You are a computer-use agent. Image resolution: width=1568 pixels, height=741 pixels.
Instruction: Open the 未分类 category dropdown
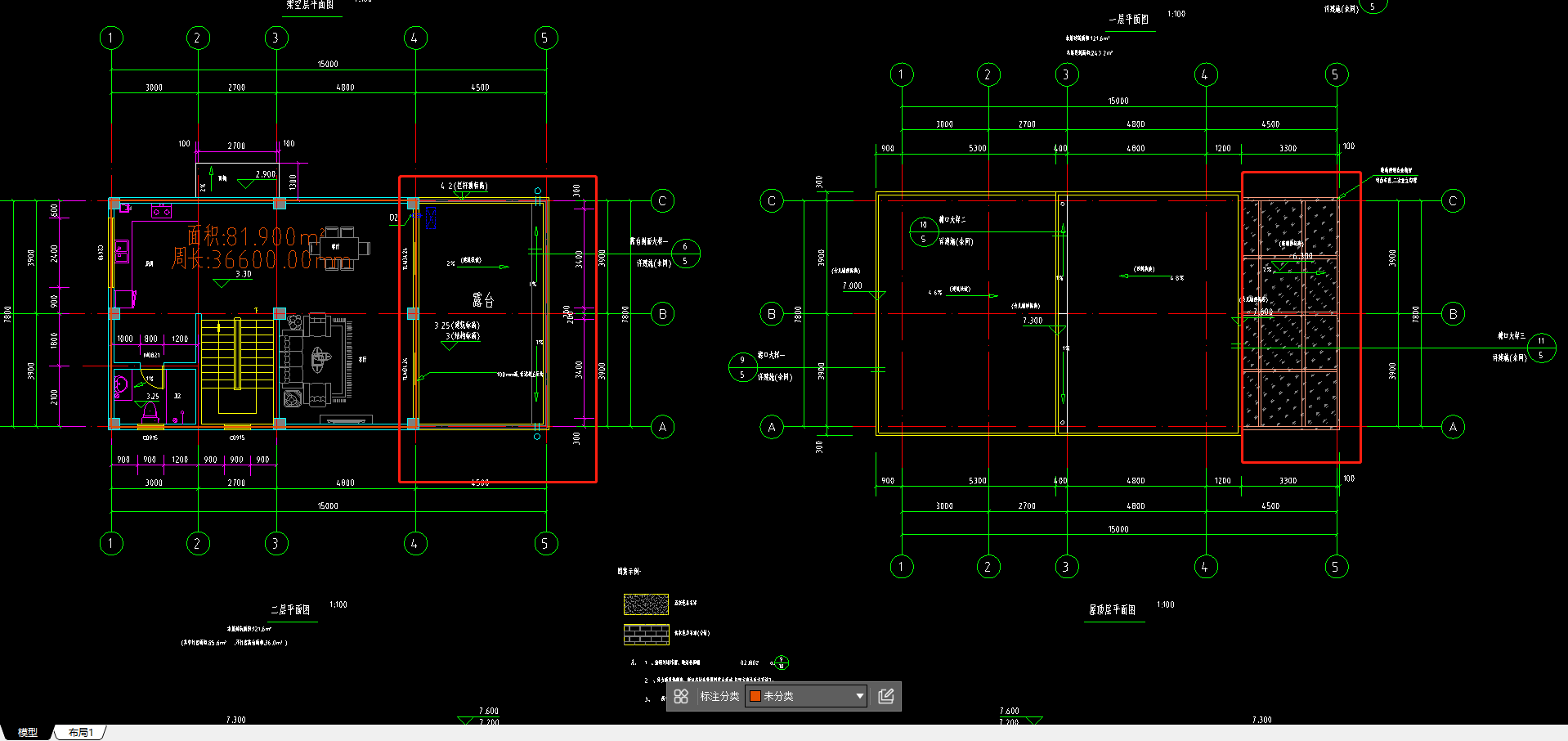pos(806,696)
